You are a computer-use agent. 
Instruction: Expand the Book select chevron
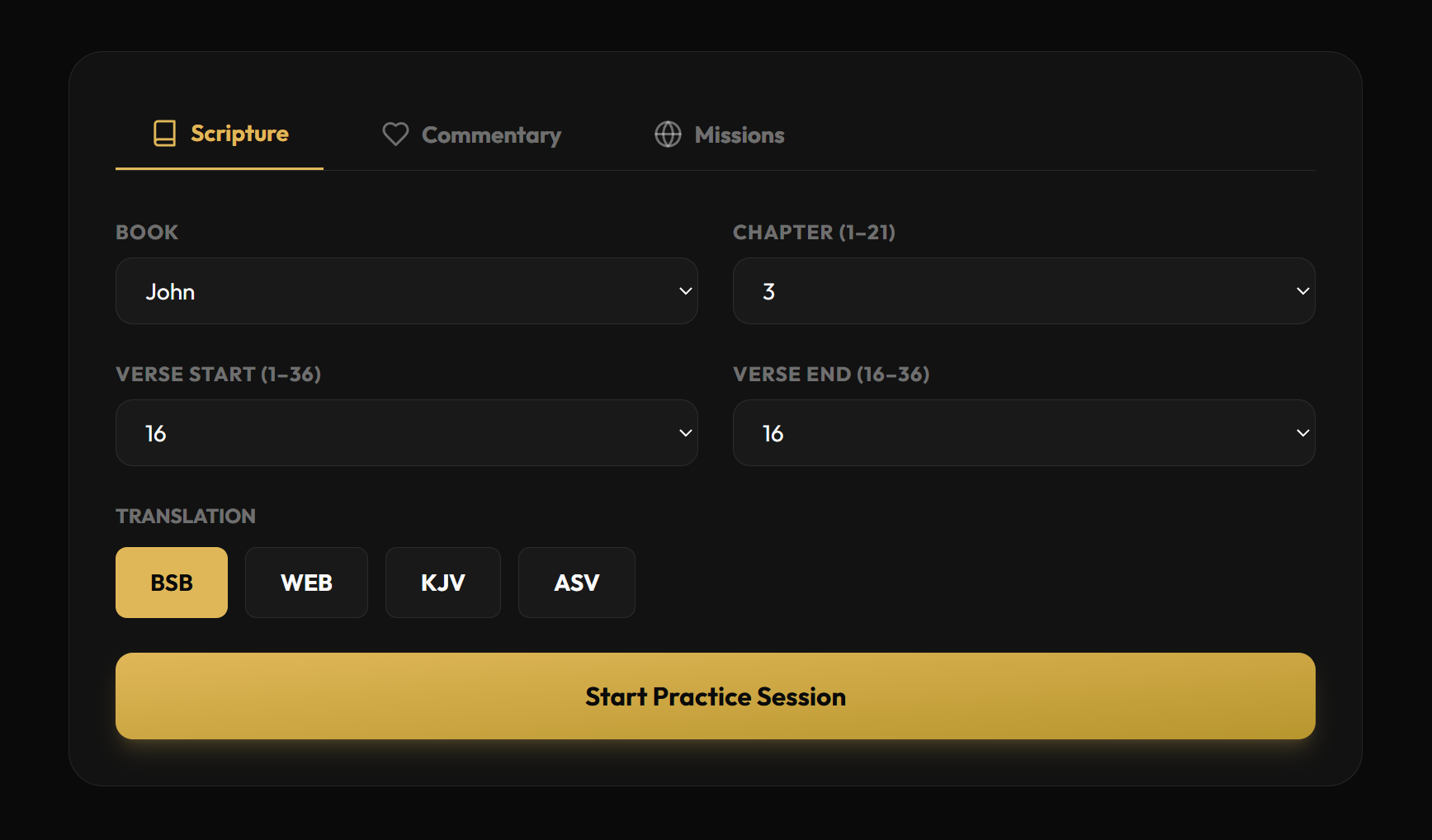point(685,290)
